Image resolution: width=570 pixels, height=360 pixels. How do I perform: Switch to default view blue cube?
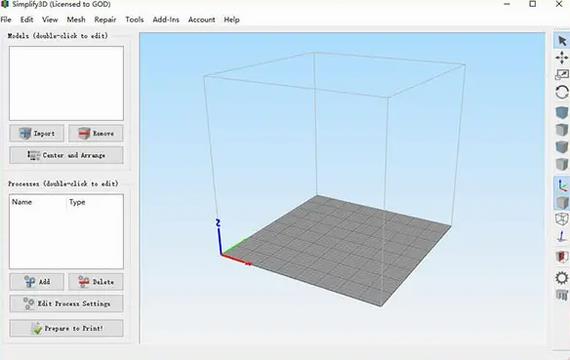[x=562, y=113]
